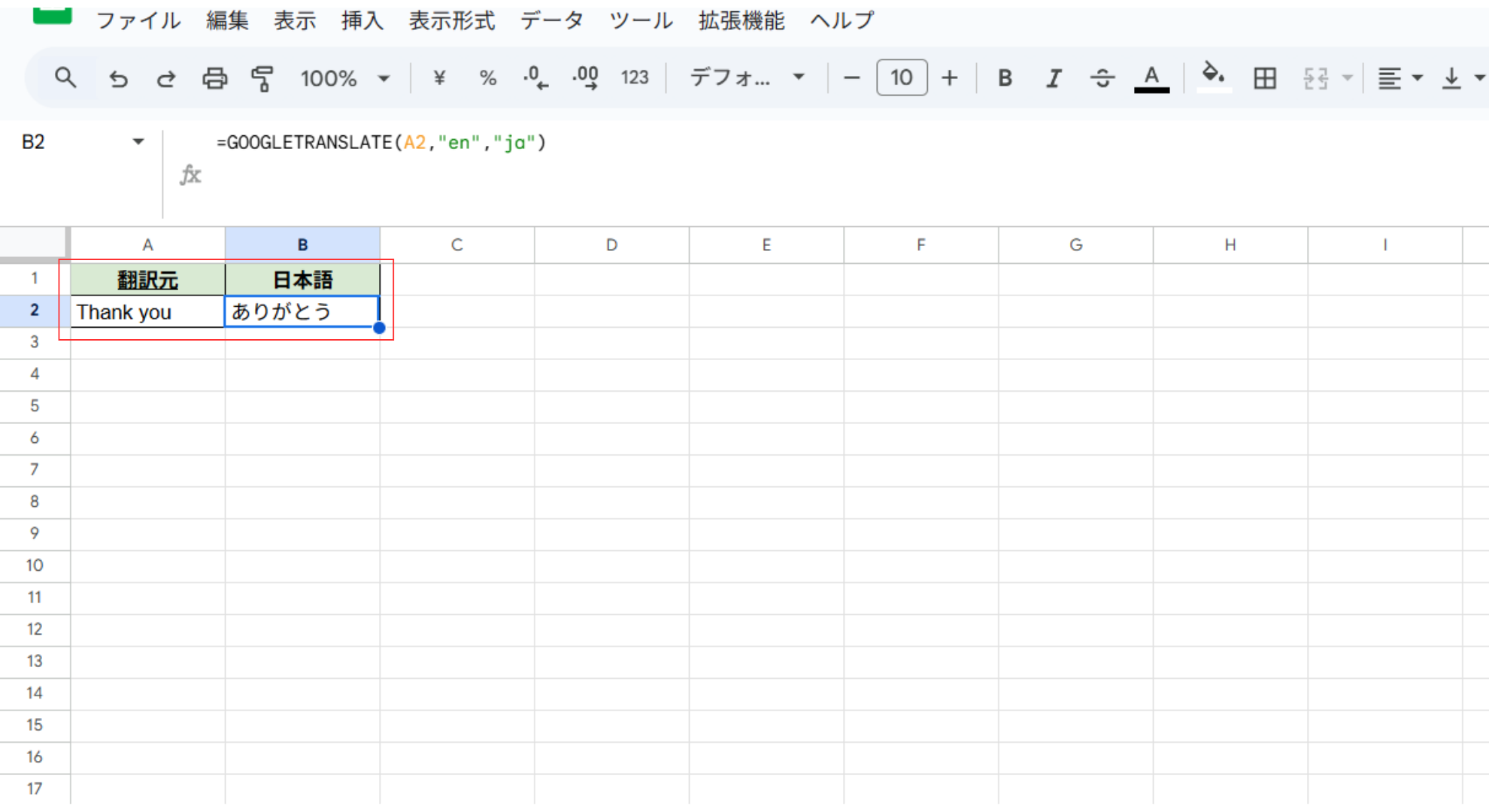
Task: Click the horizontal align icon
Action: coord(1389,78)
